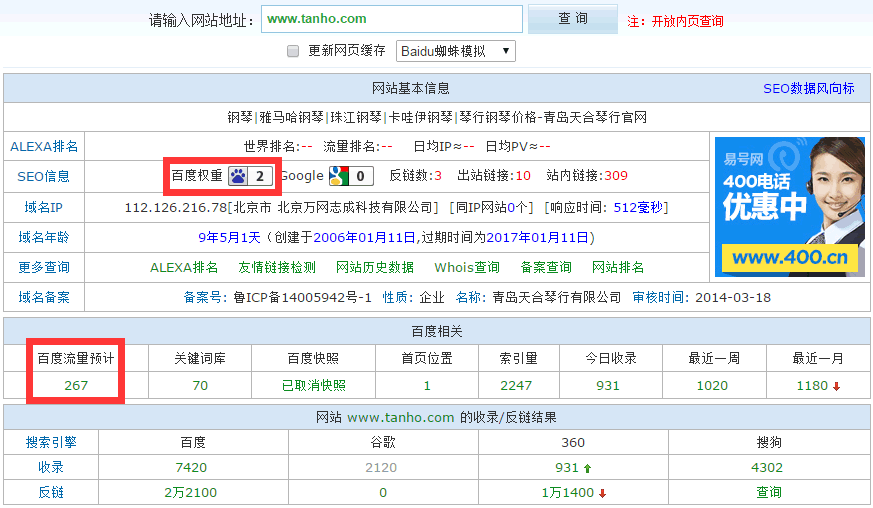Click the 首页位置 value 1
The width and height of the screenshot is (873, 508).
click(x=427, y=385)
